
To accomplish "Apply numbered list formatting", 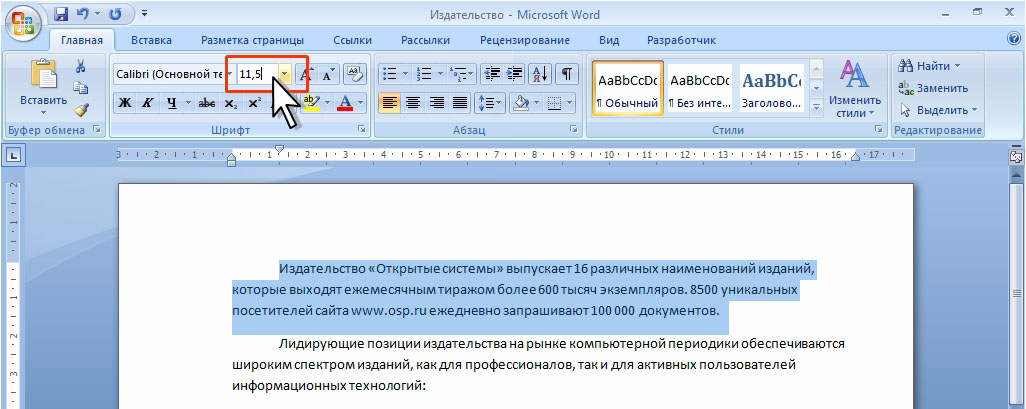I will 424,73.
